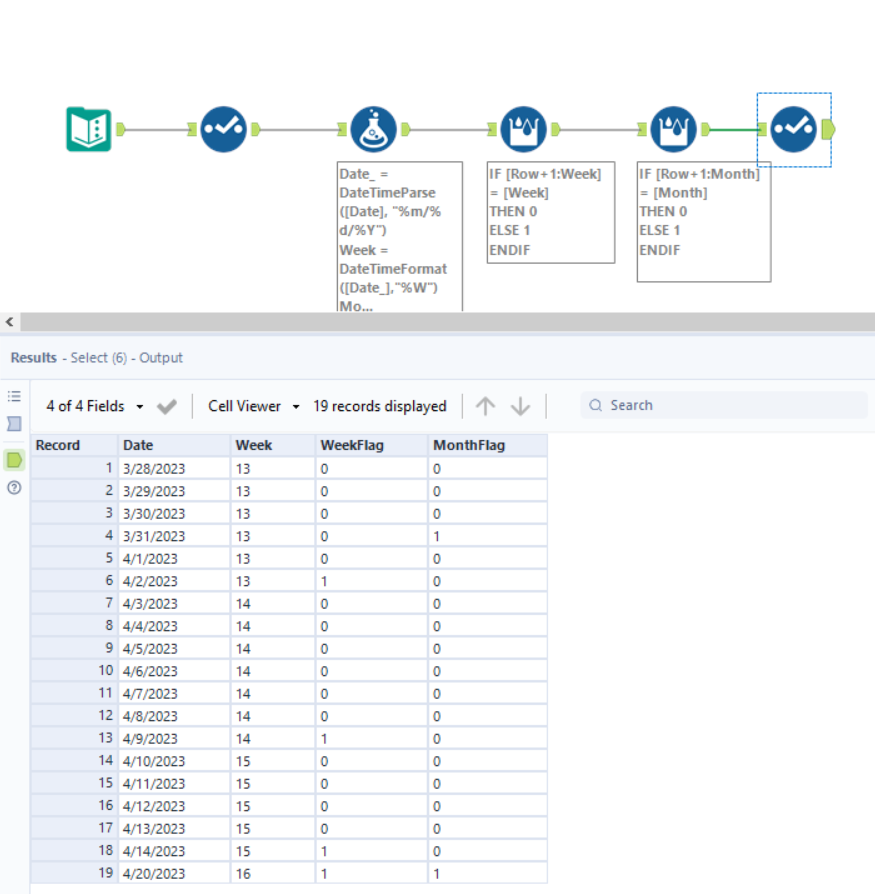Click the IF Row+1:Week annotation box

[550, 211]
